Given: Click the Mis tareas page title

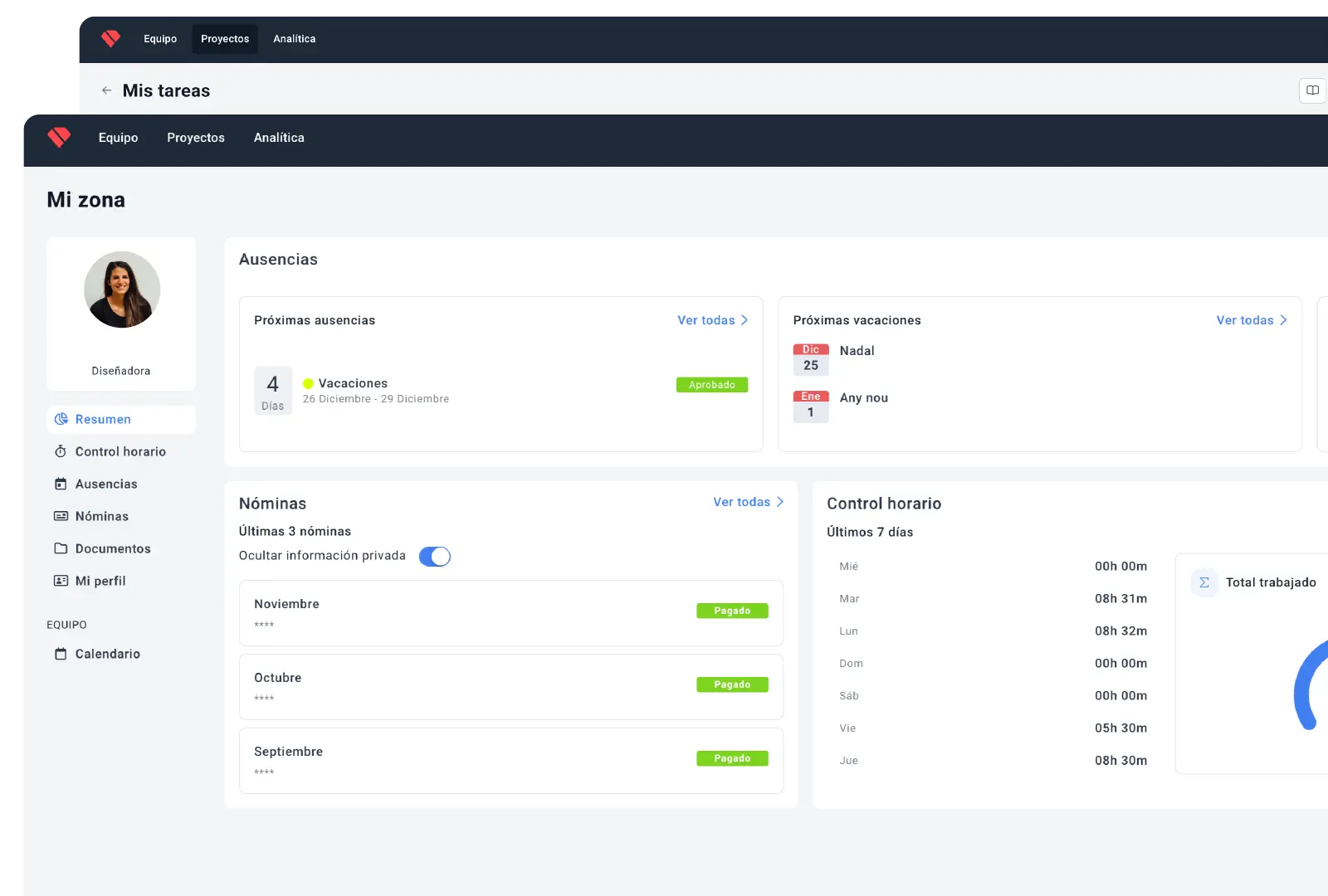Looking at the screenshot, I should (x=166, y=90).
